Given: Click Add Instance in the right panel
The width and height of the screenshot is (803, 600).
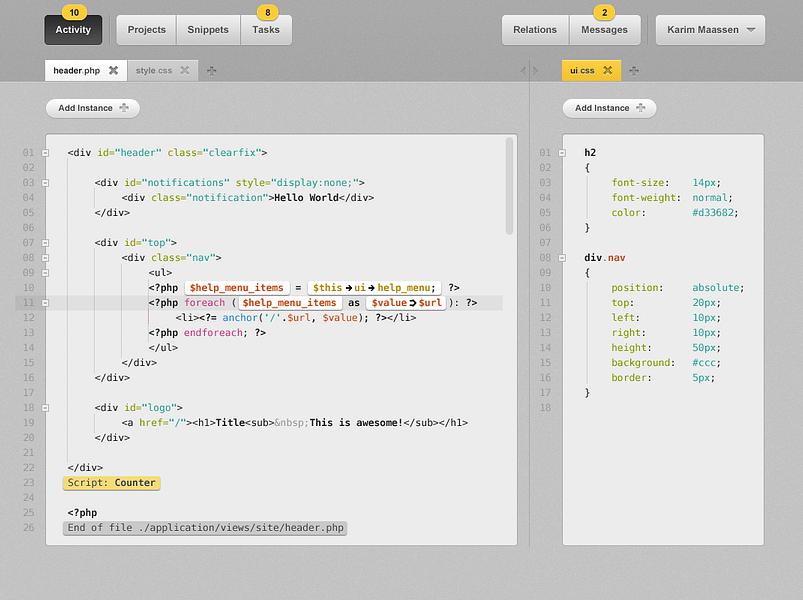Looking at the screenshot, I should click(x=609, y=107).
